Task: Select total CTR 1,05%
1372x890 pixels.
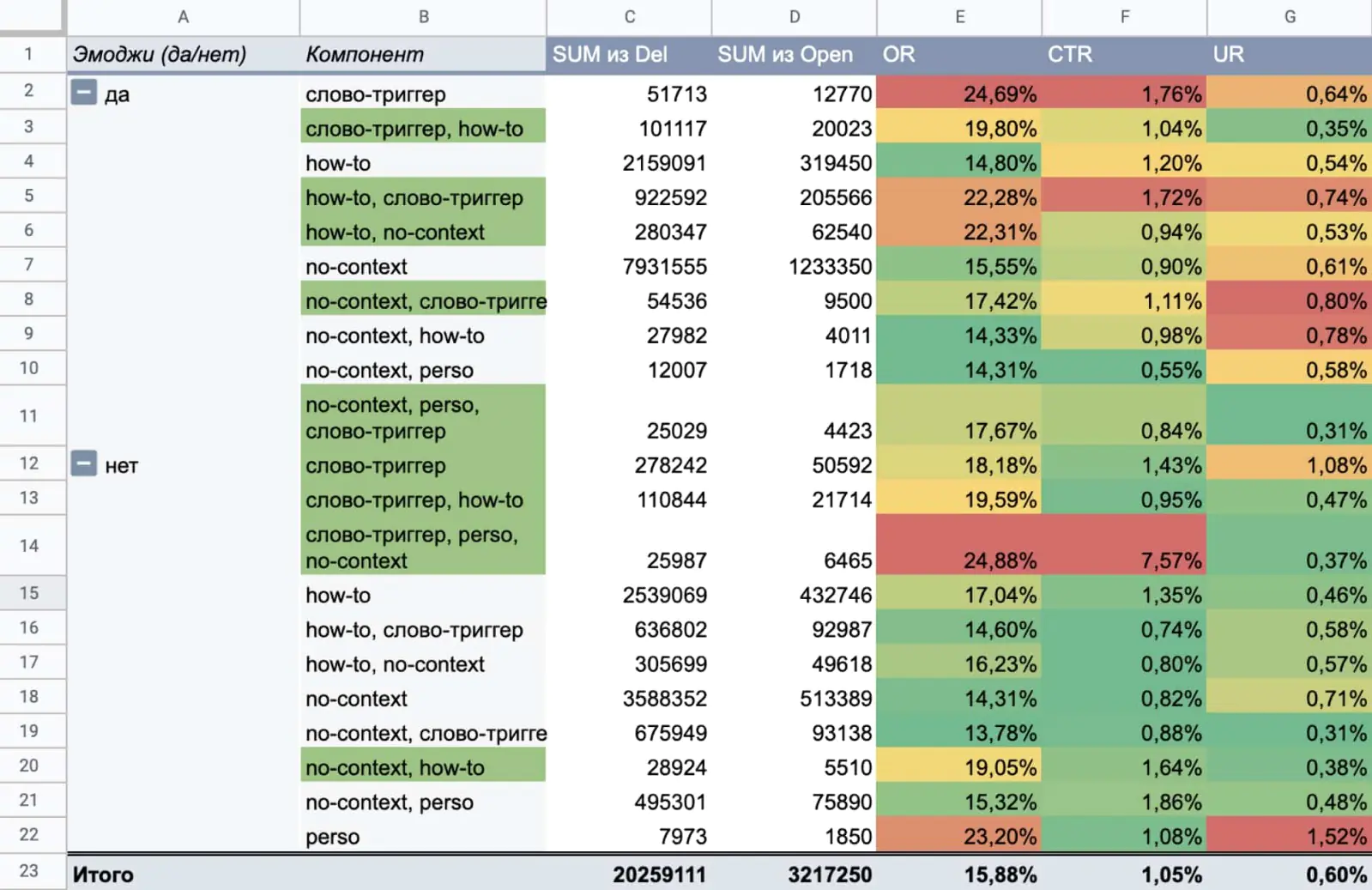Action: click(1124, 874)
